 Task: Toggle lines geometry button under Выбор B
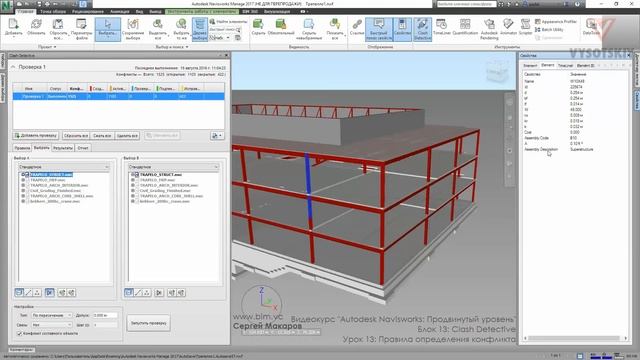pos(138,293)
